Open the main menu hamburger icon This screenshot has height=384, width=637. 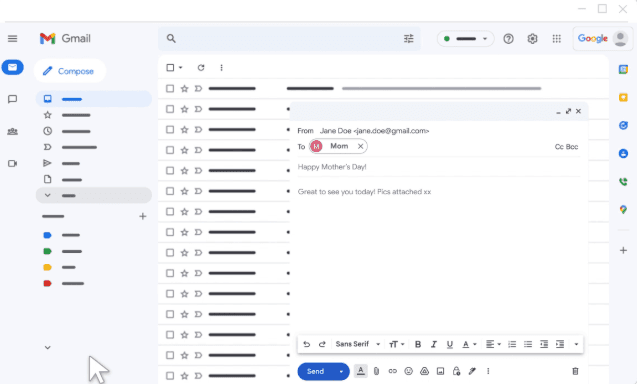click(13, 39)
